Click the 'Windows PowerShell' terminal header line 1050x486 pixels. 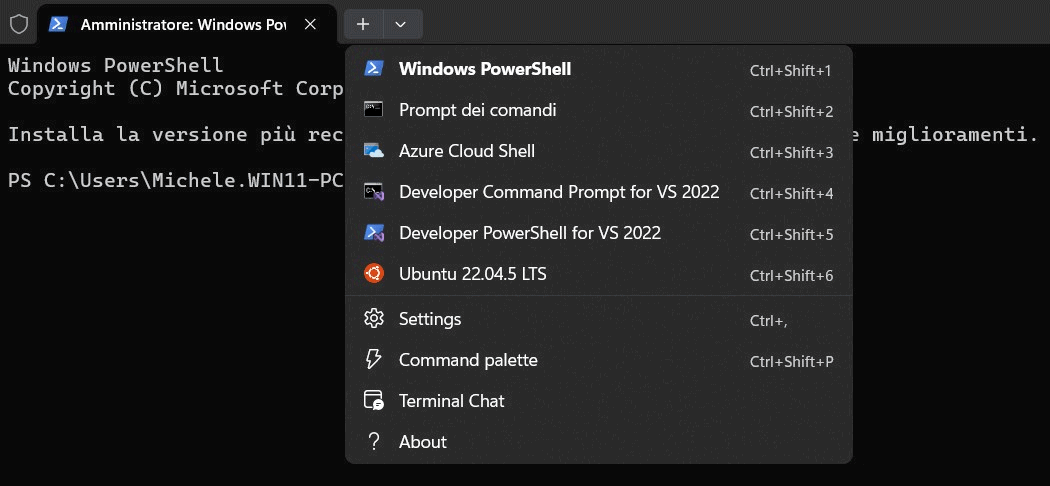[115, 65]
